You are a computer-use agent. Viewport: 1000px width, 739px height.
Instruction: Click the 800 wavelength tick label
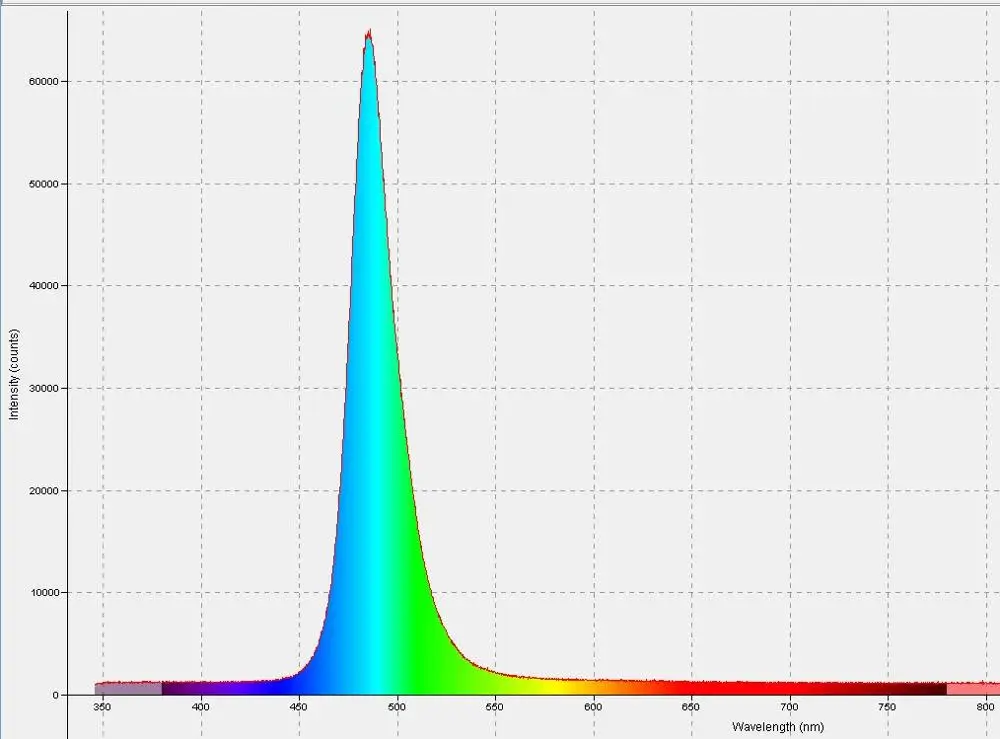[986, 707]
